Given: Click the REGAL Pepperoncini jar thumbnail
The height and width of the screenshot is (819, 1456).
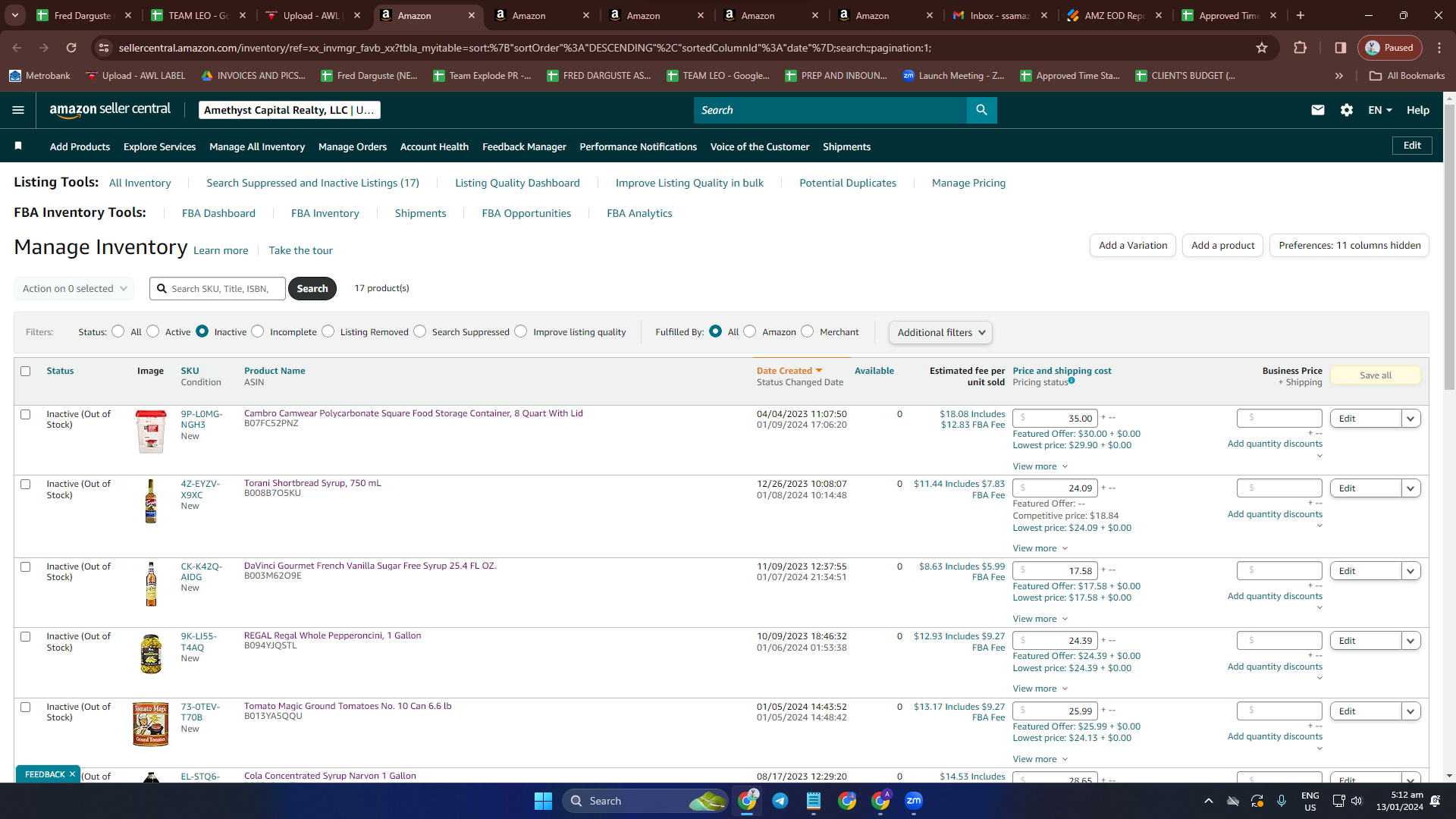Looking at the screenshot, I should click(x=151, y=654).
